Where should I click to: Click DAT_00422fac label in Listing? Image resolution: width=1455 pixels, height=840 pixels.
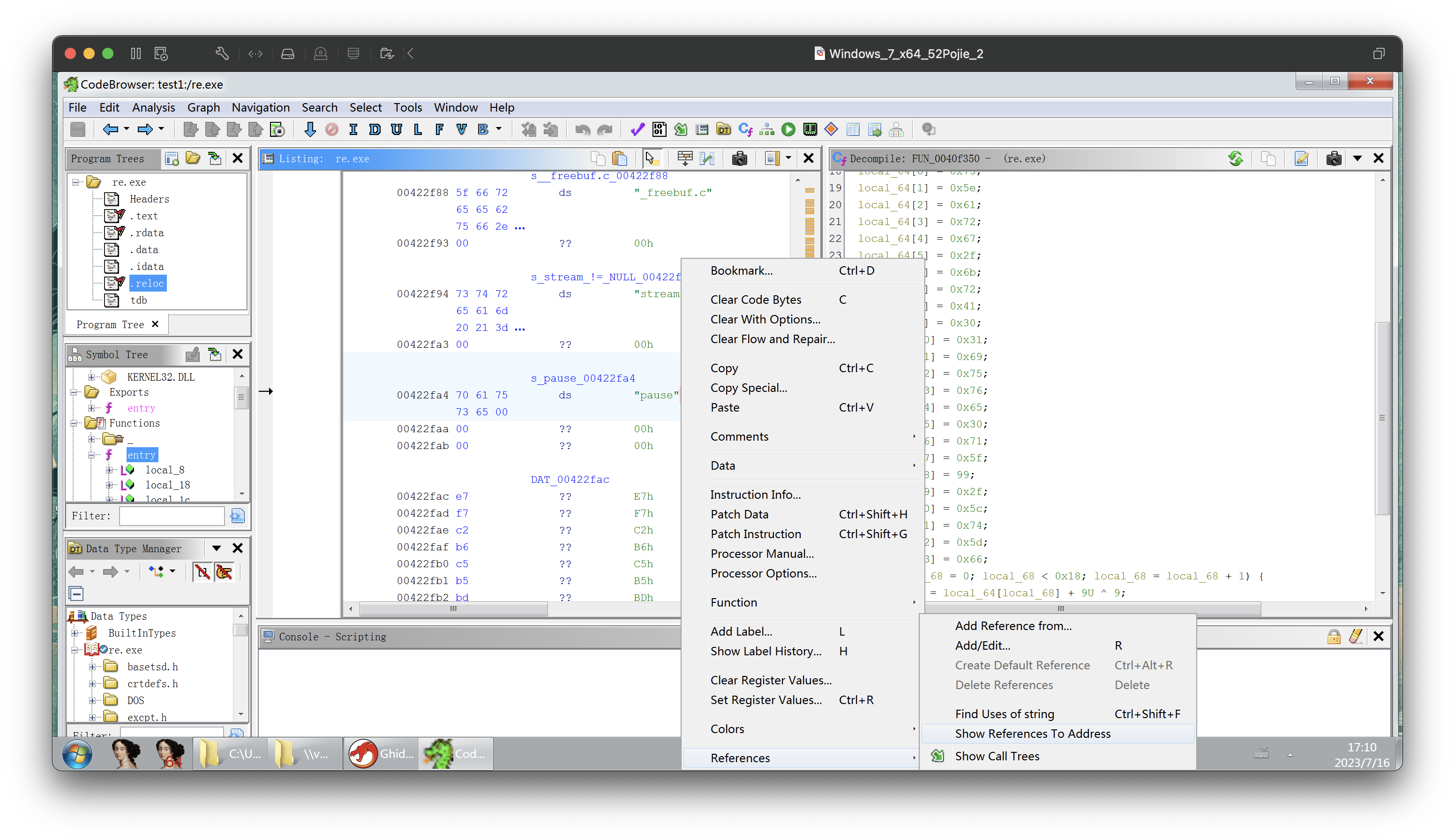point(570,480)
